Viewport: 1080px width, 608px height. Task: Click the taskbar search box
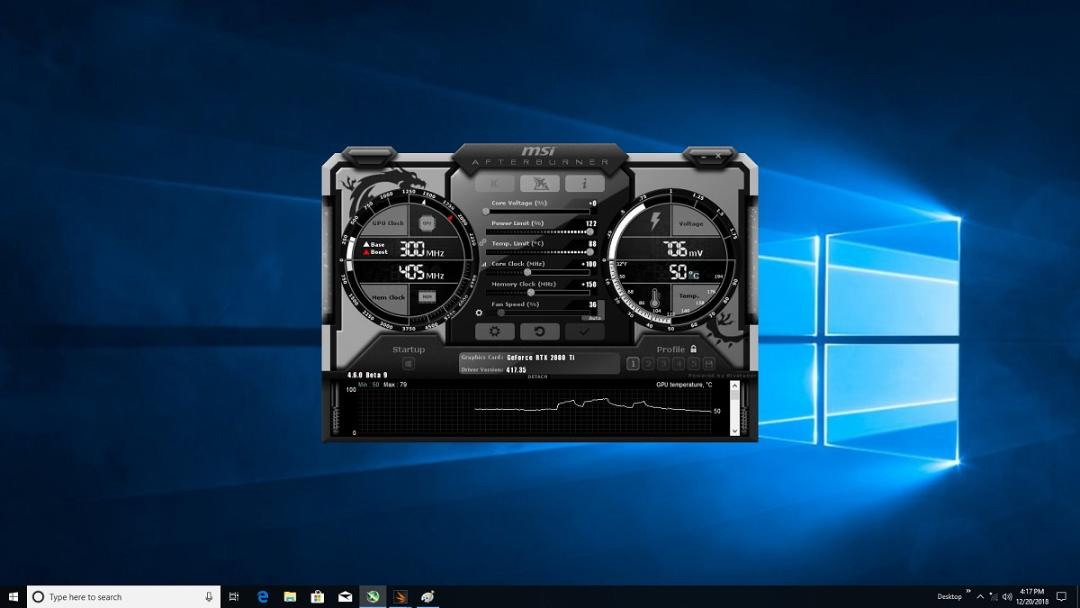(x=124, y=596)
